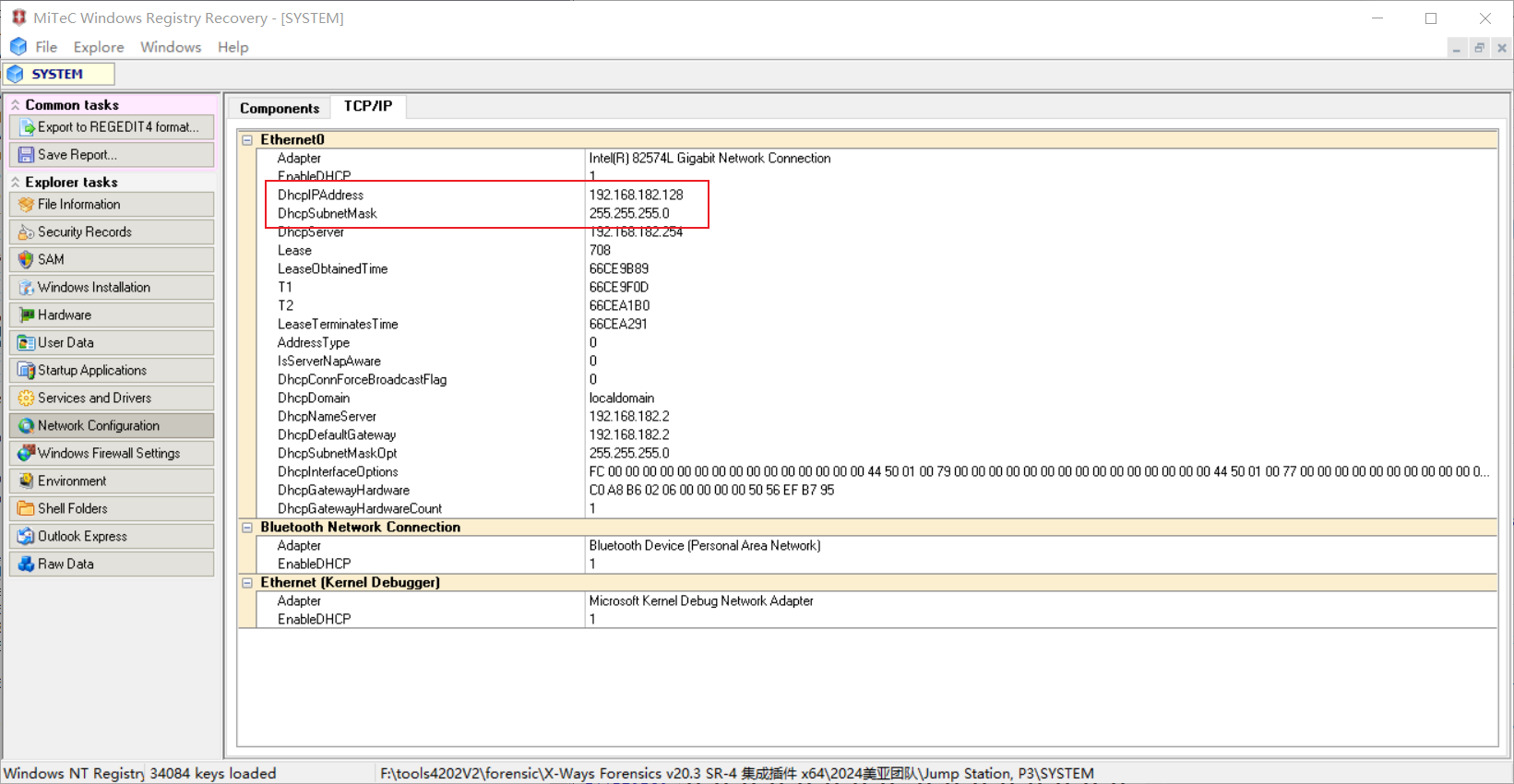
Task: Click the Outlook Express icon
Action: 27,537
